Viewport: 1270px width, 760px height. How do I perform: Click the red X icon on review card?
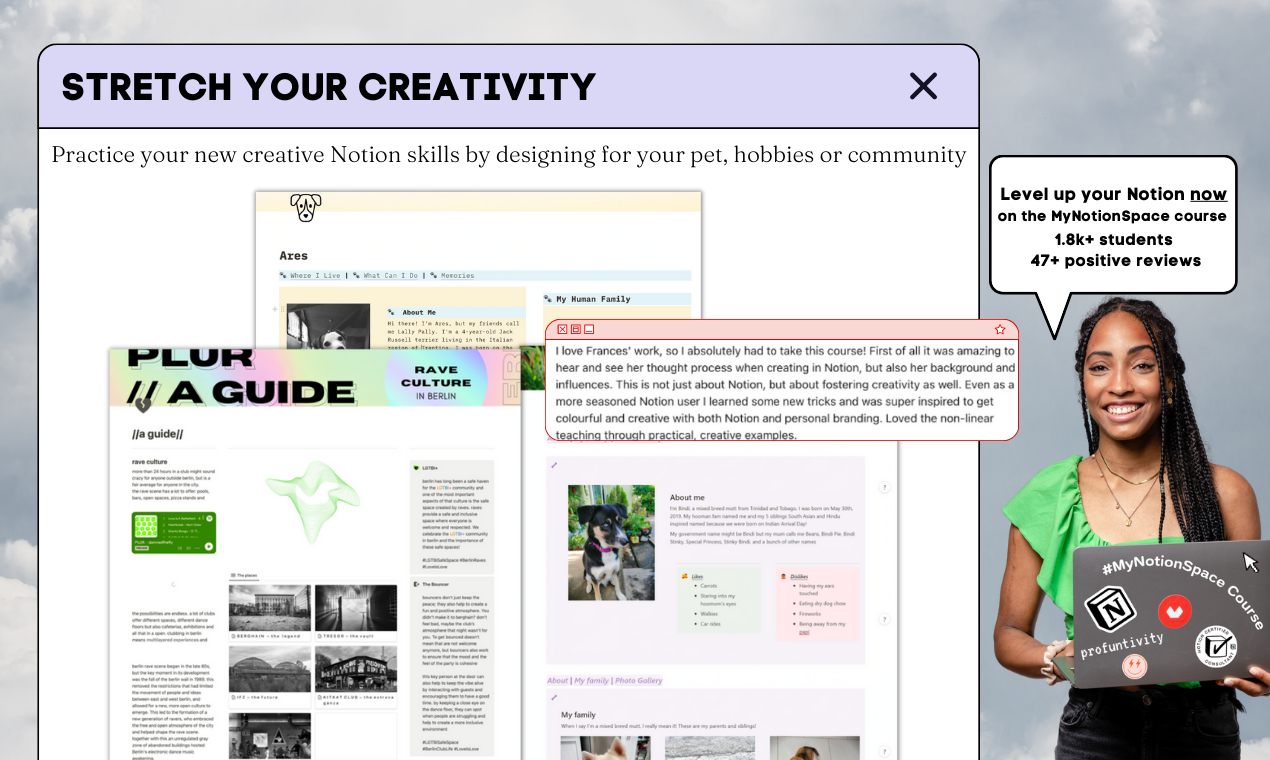coord(562,329)
